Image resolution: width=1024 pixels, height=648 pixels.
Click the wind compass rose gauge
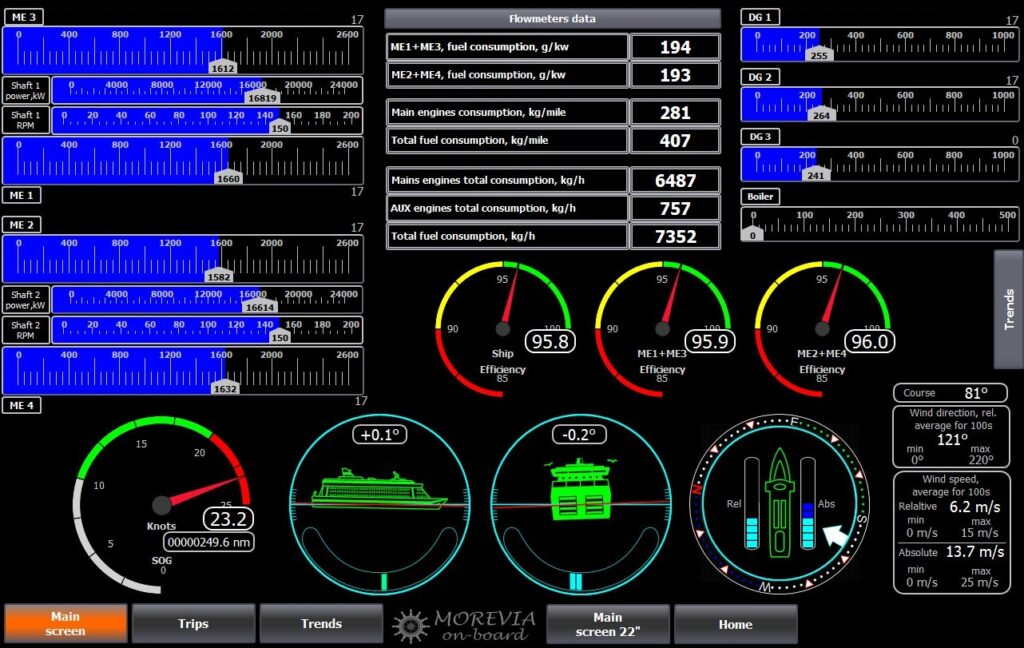coord(780,505)
